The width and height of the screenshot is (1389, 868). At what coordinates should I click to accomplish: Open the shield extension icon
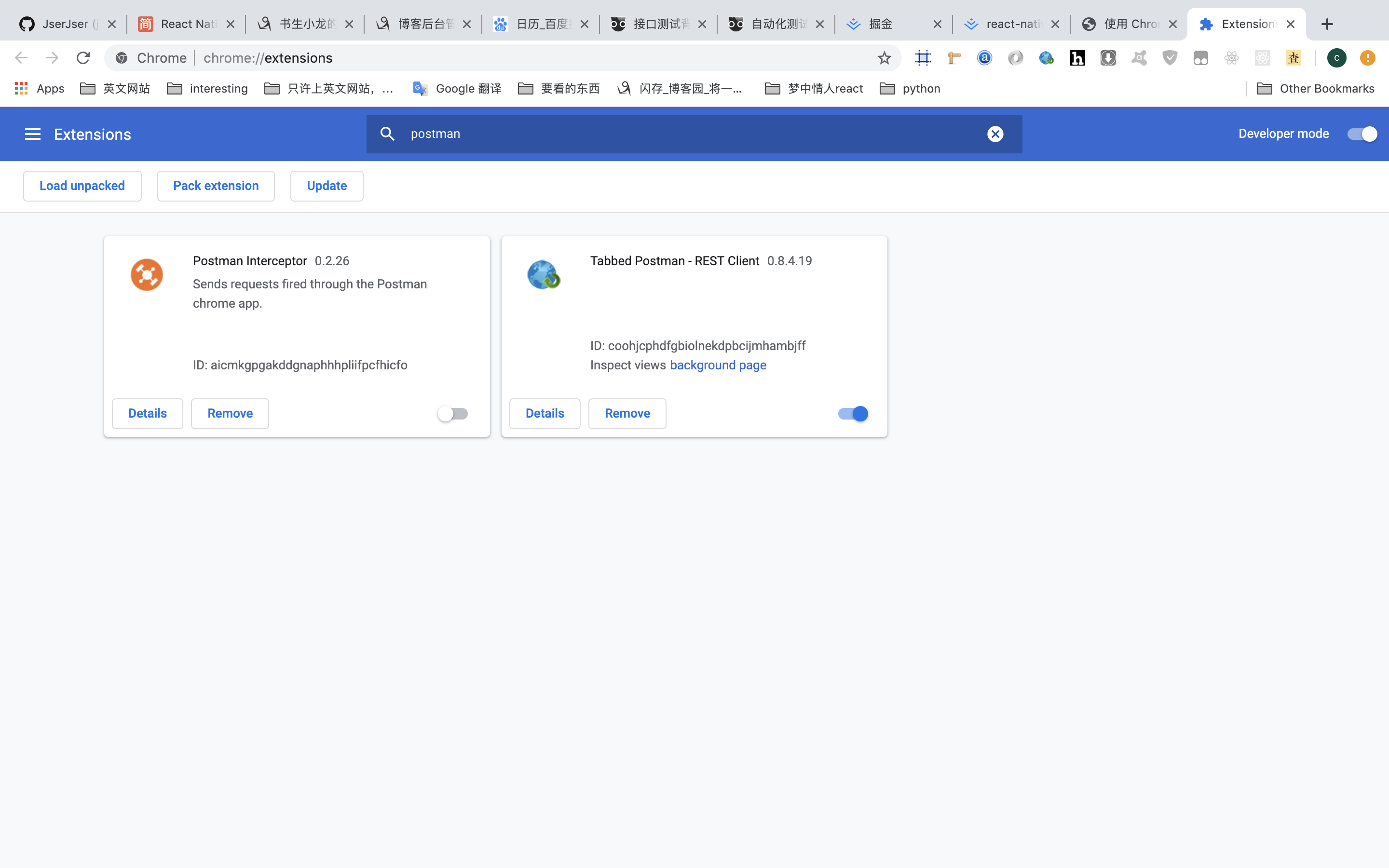pos(1170,58)
